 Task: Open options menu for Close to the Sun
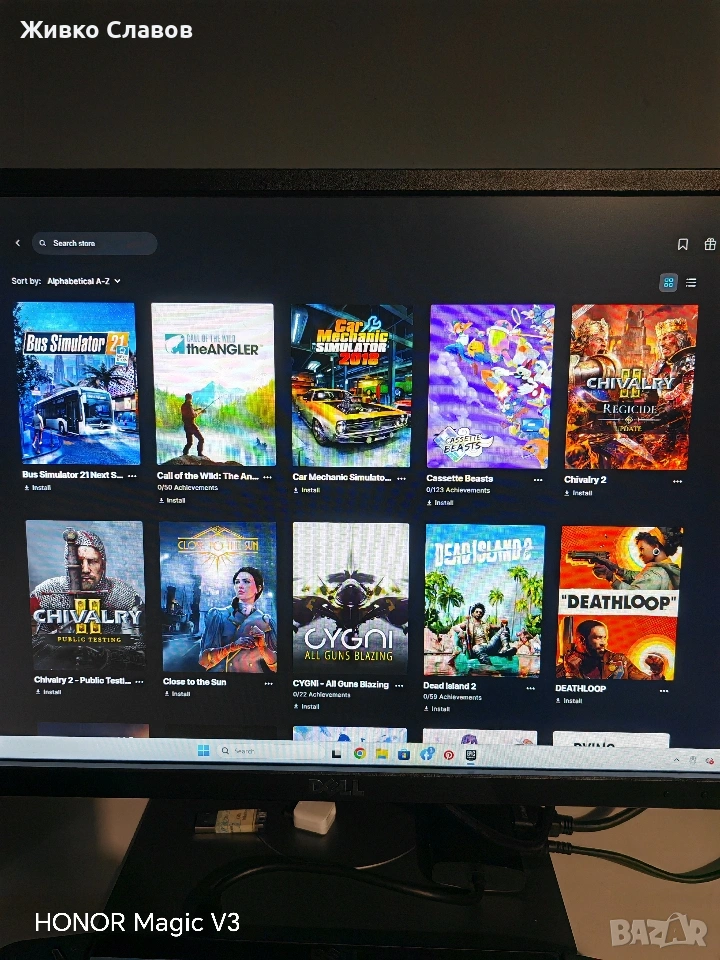tap(268, 683)
